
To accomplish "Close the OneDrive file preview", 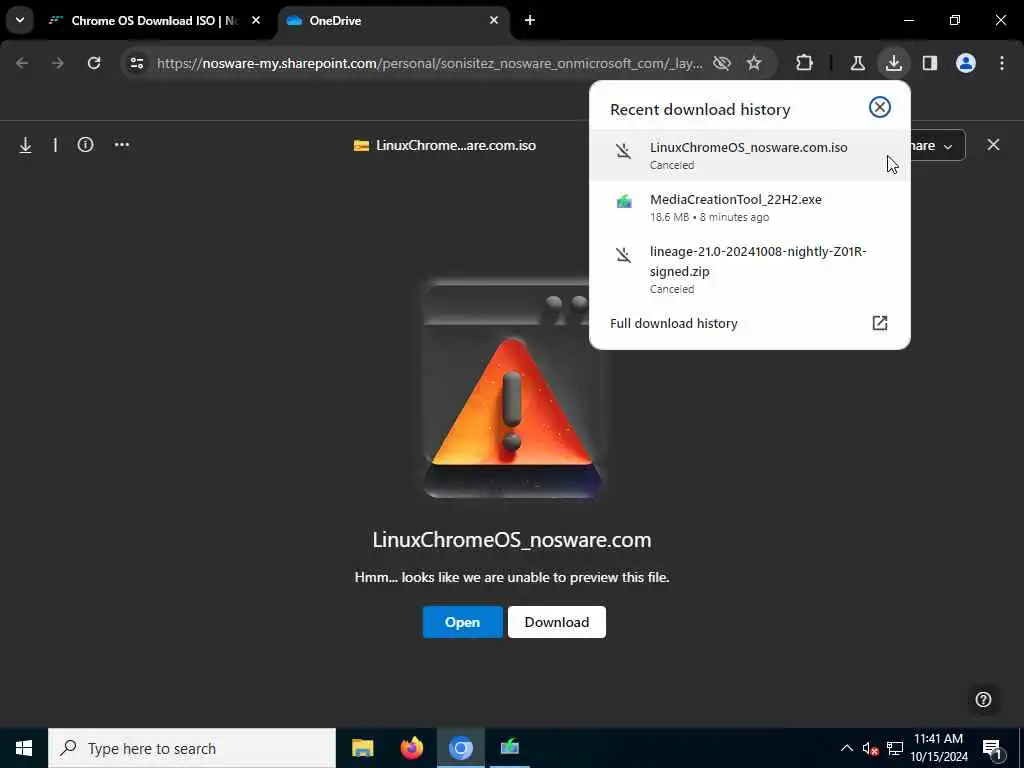I will [x=993, y=144].
